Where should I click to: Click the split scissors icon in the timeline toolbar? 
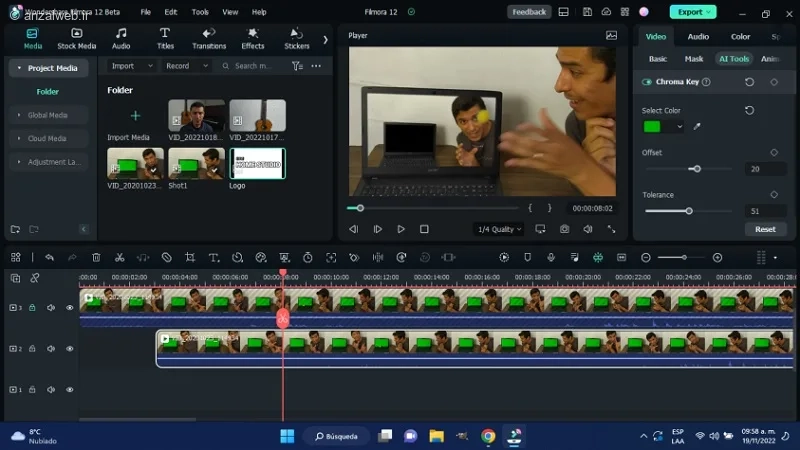[119, 258]
